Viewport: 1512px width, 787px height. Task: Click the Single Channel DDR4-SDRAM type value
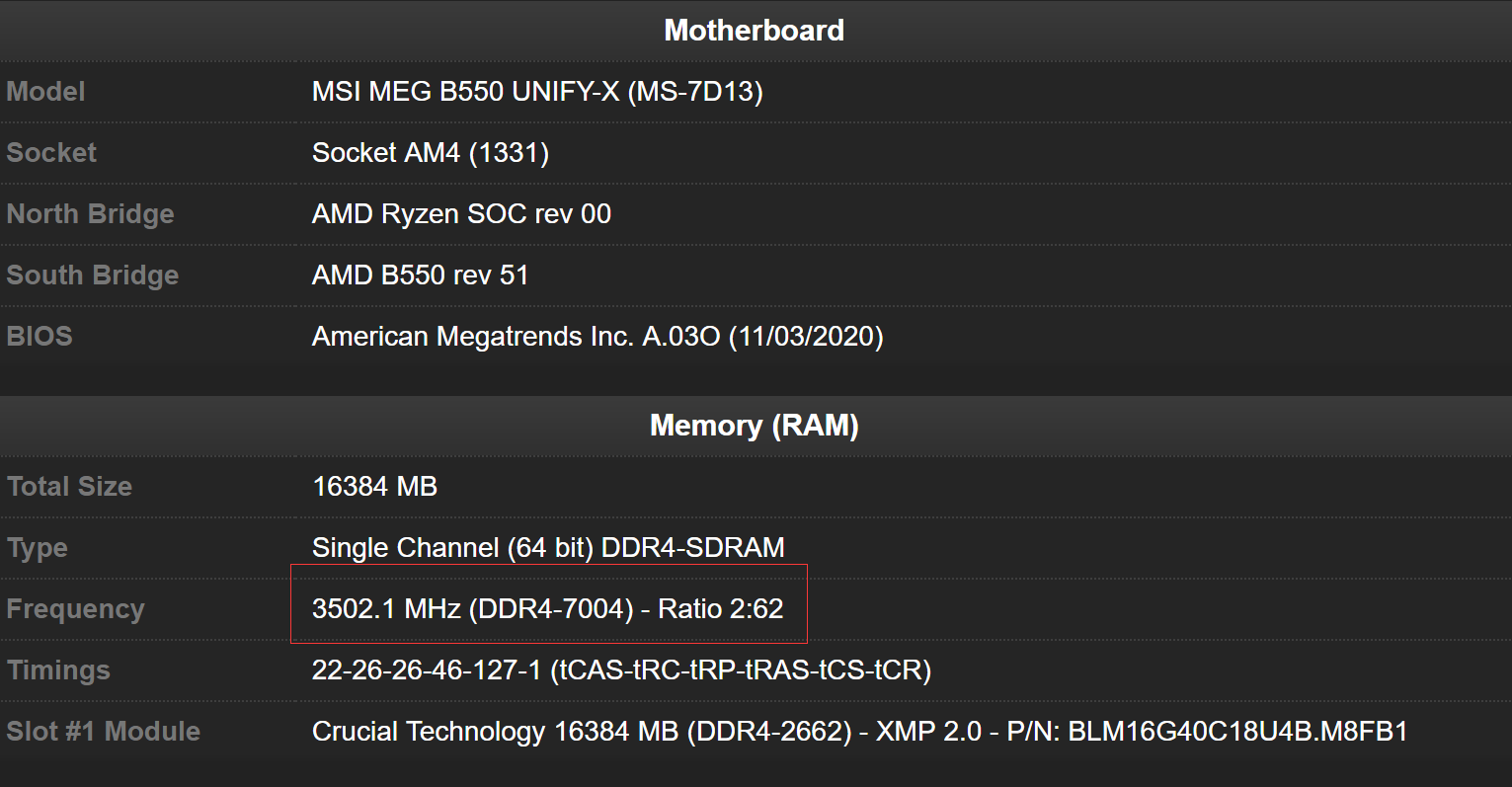548,548
